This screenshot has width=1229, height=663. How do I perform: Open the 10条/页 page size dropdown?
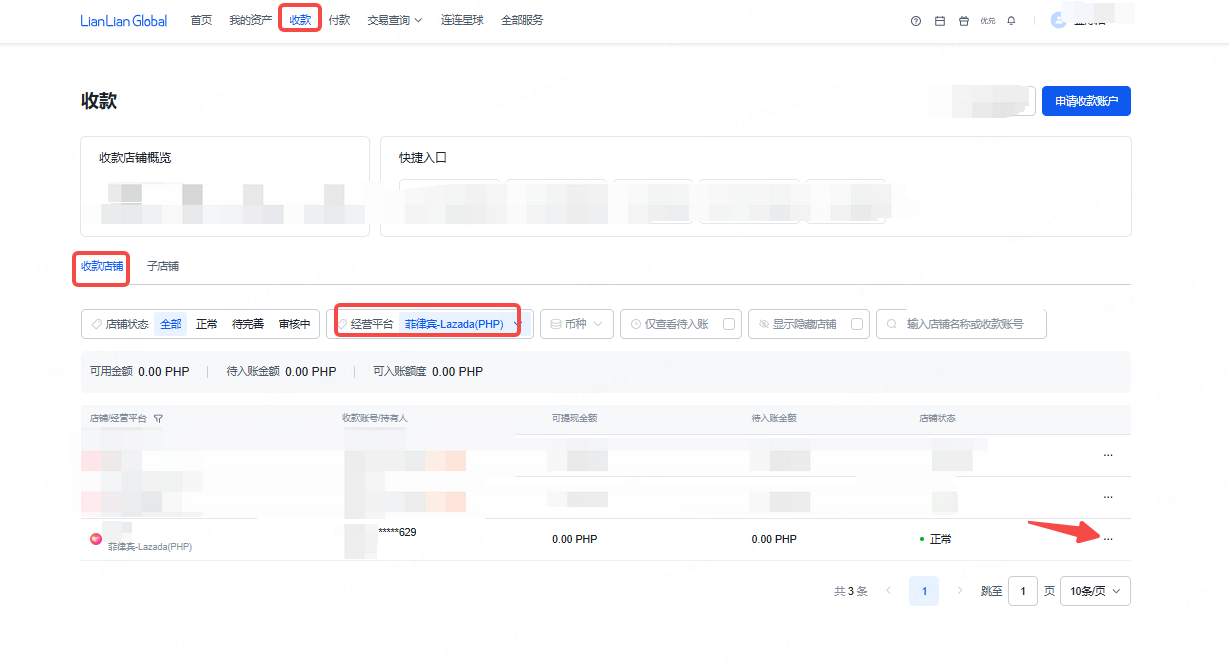1095,591
